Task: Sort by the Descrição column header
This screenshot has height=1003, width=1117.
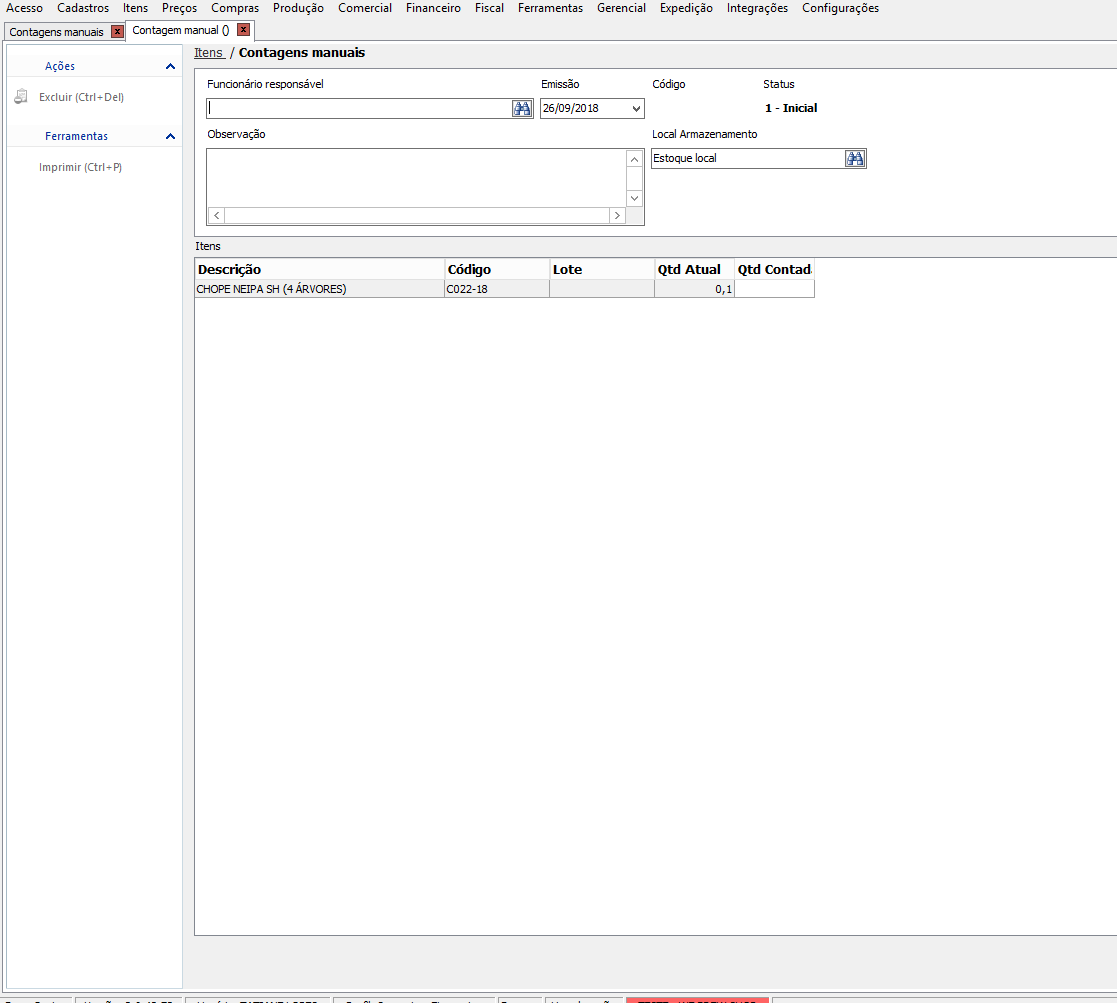Action: click(x=319, y=269)
